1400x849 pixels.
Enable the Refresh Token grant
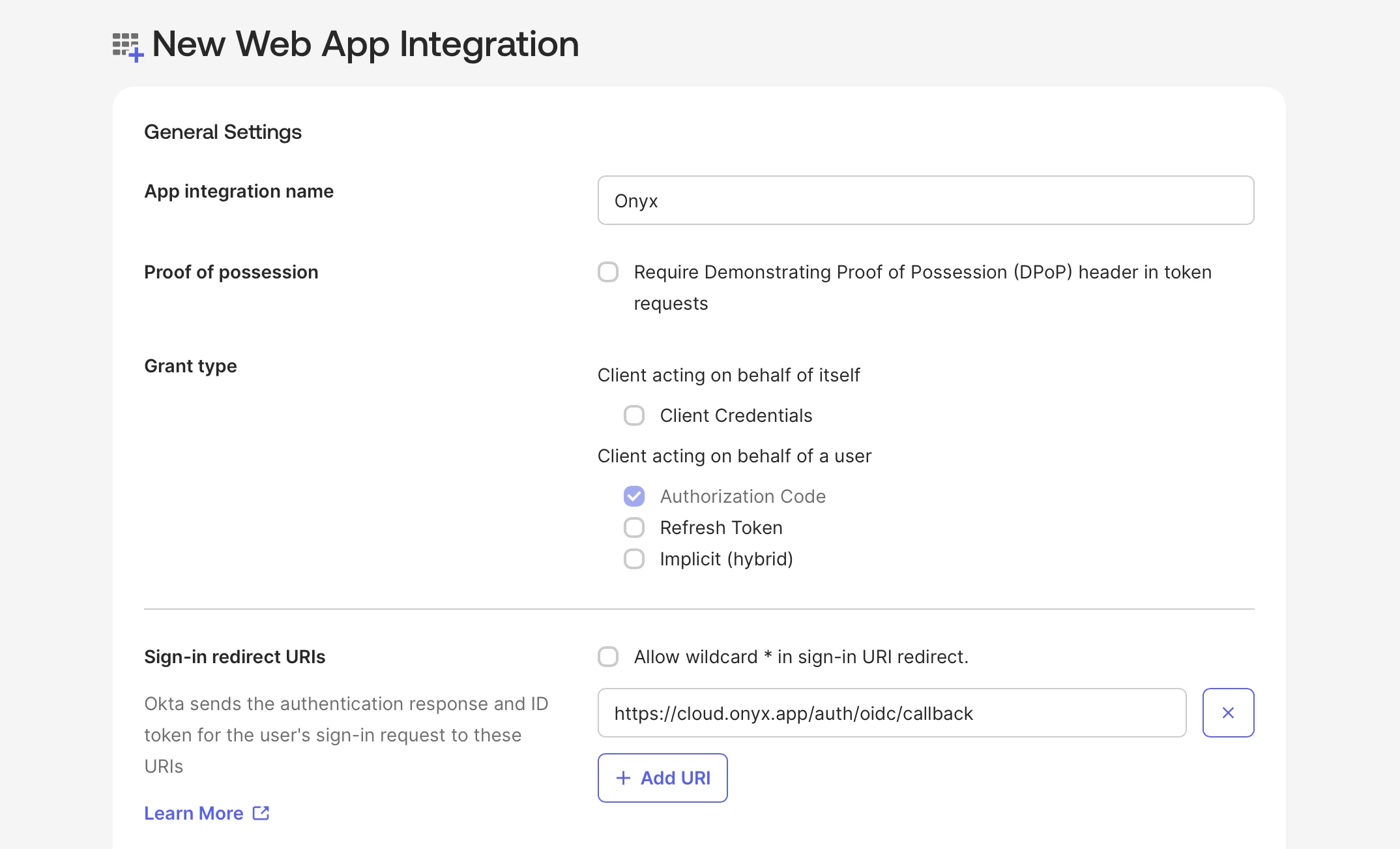[x=633, y=527]
